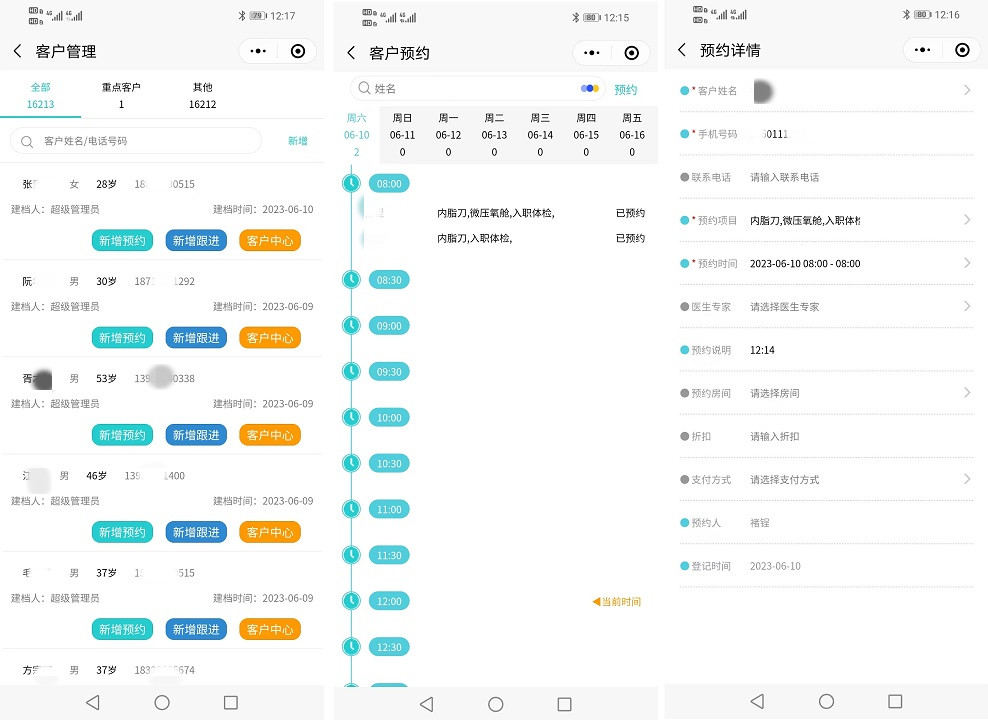Tap Android back triangle below 客户管理 list
Screen dimensions: 988x720
93,703
